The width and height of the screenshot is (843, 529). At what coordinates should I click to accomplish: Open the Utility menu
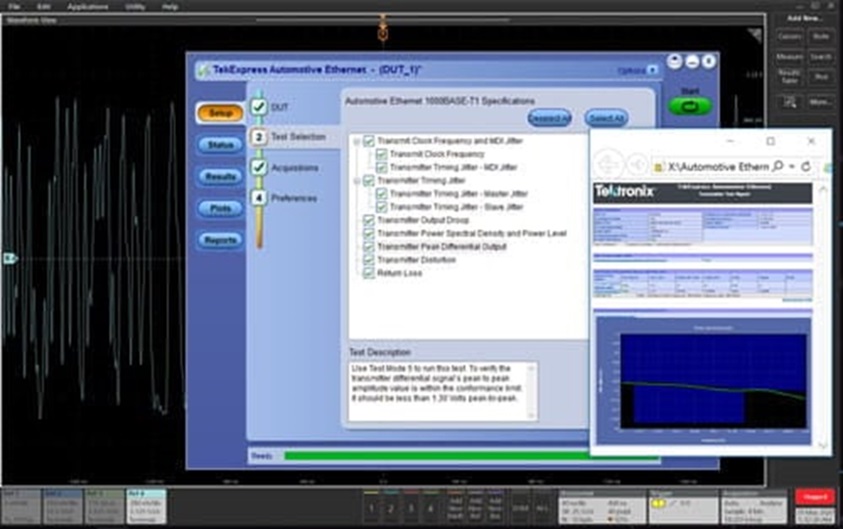135,6
